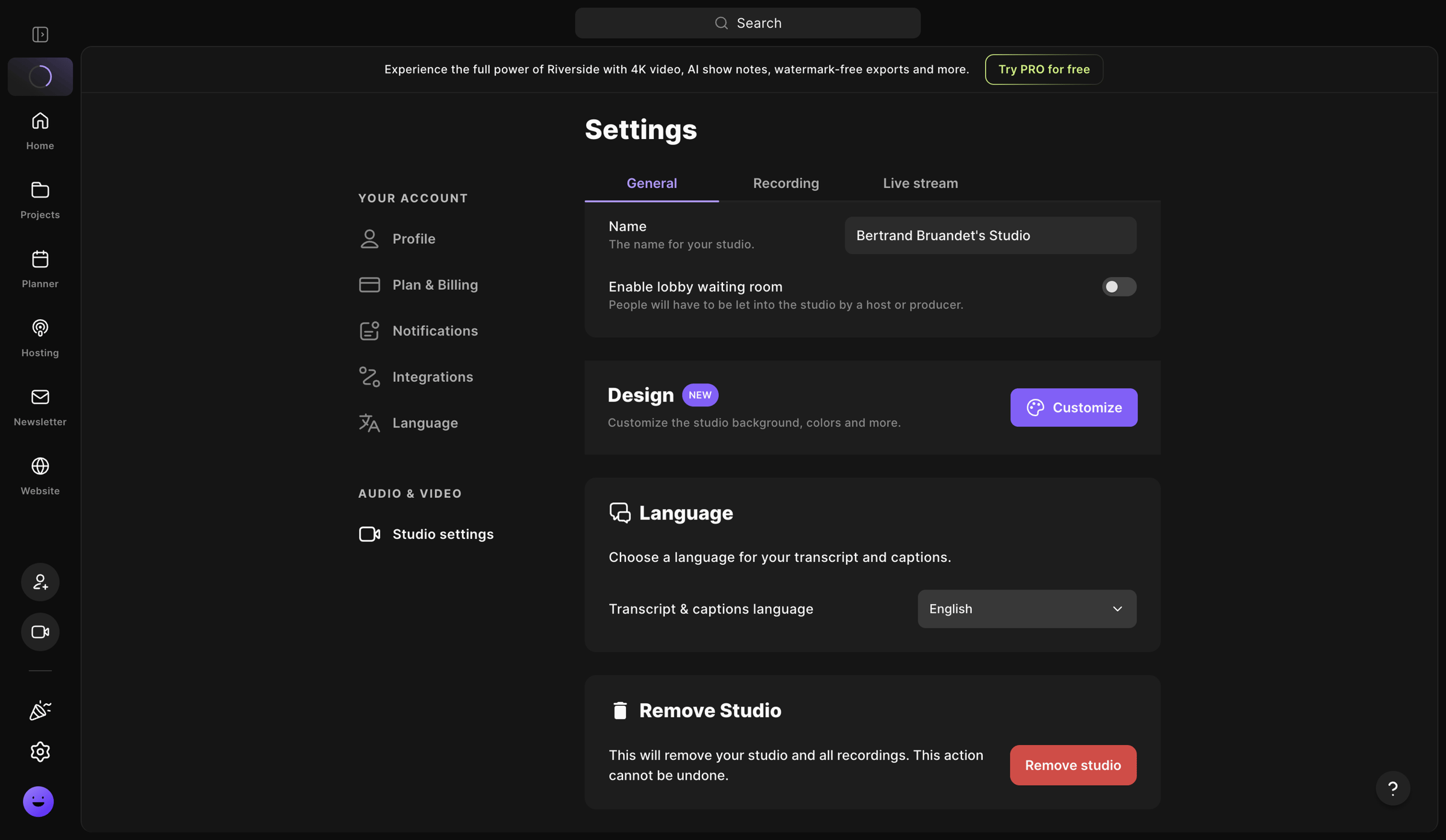Click 'The name for your studio.' text

point(681,244)
